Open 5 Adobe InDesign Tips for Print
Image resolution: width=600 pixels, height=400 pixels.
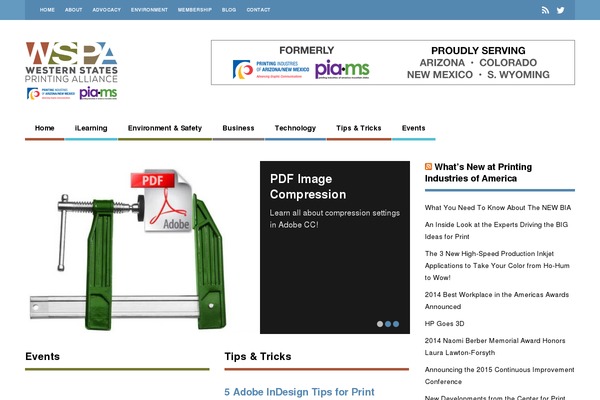pyautogui.click(x=299, y=392)
